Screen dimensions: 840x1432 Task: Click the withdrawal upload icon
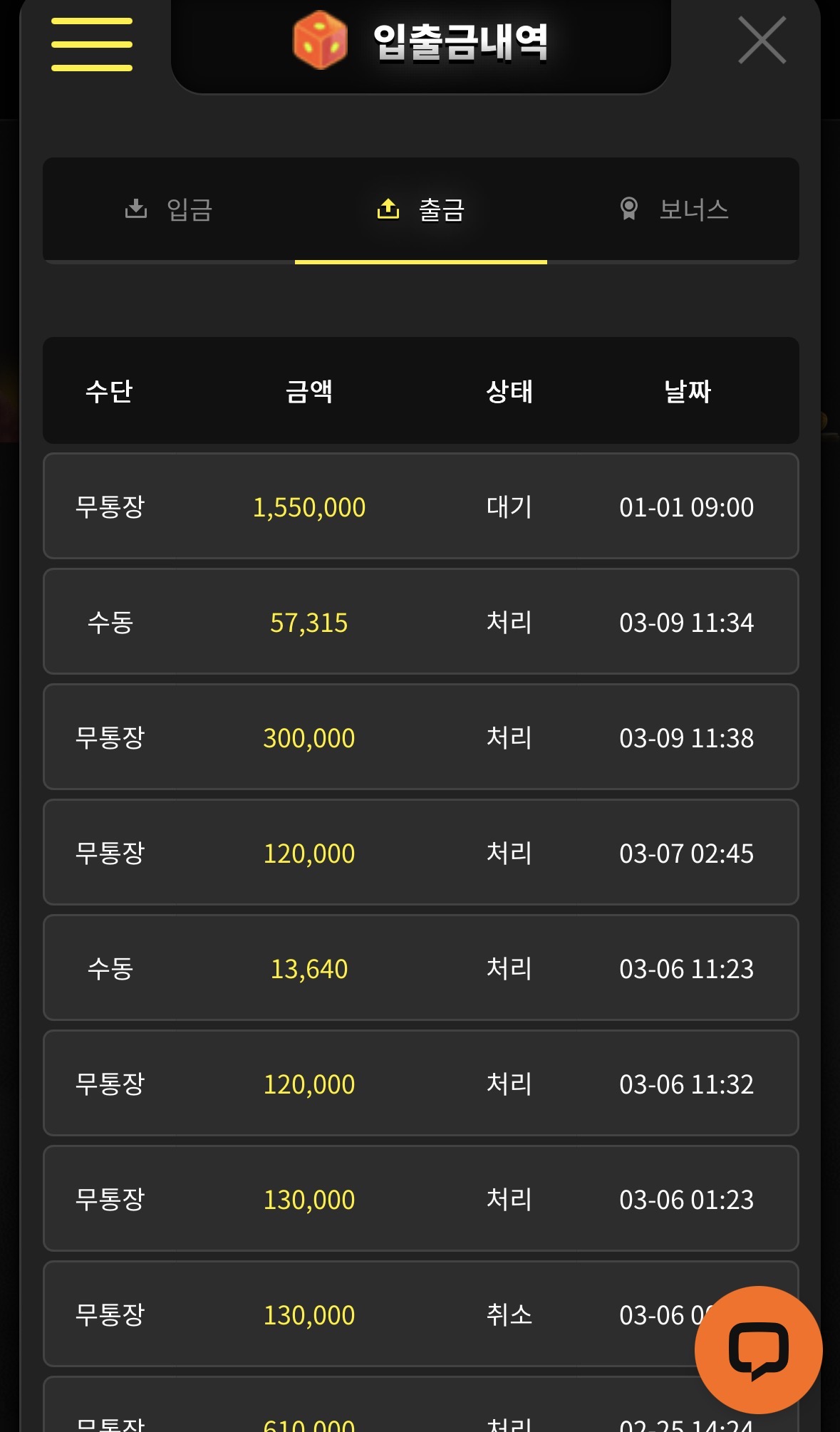click(x=388, y=209)
